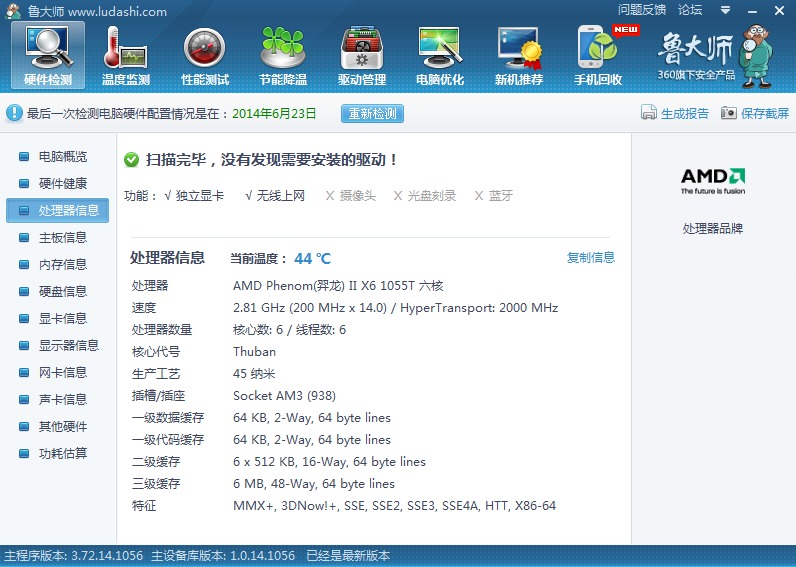Click the 45 纳米 process value
This screenshot has width=796, height=567.
(254, 374)
